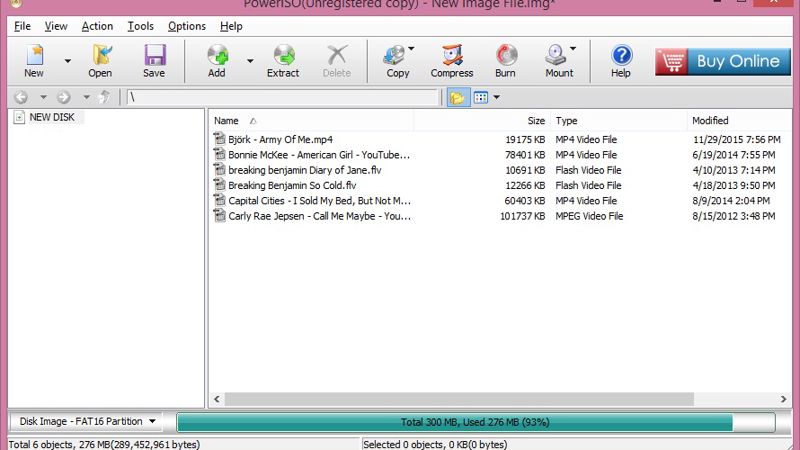Viewport: 800px width, 450px height.
Task: Click the New image toolbar icon
Action: tap(34, 55)
